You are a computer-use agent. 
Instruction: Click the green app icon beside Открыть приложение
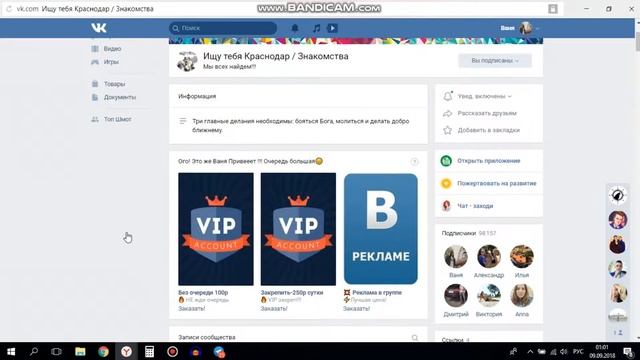coord(446,161)
